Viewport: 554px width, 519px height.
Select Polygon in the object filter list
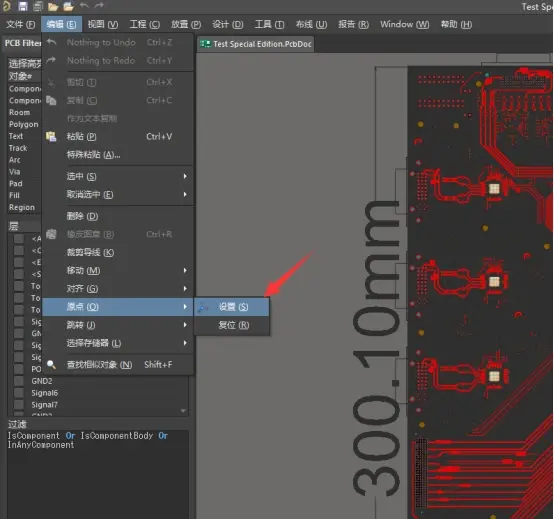(x=23, y=124)
